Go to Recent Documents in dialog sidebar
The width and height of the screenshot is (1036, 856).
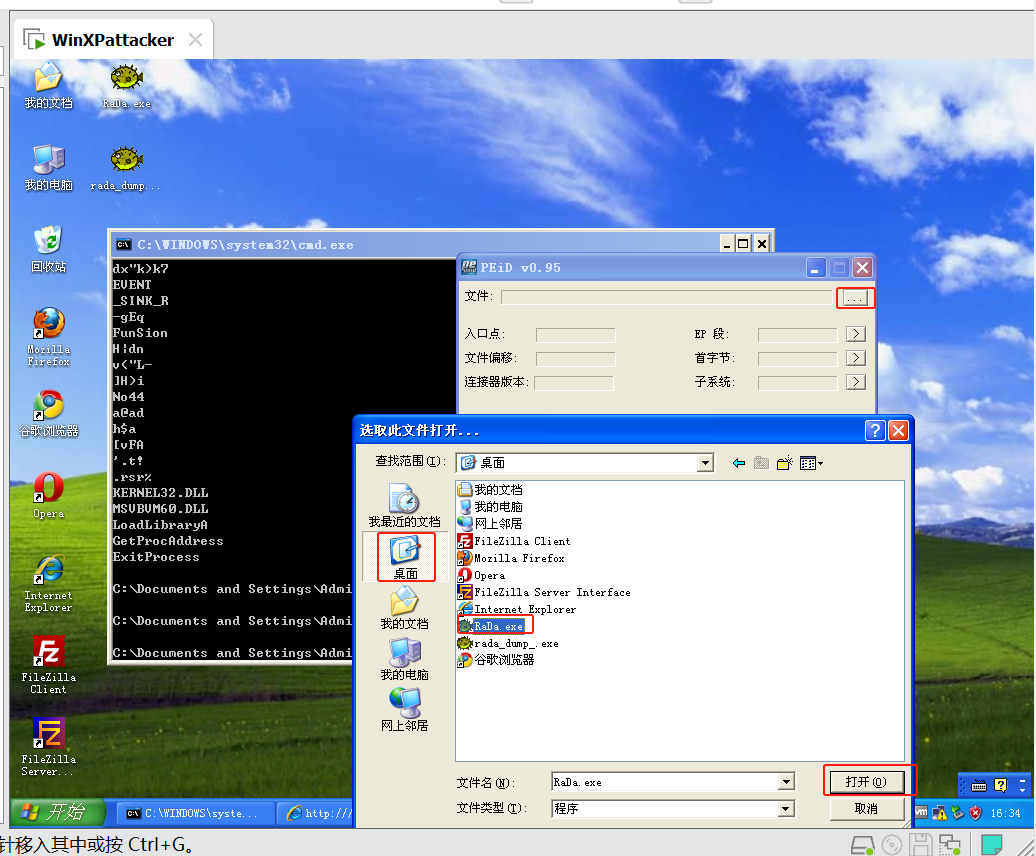(404, 506)
